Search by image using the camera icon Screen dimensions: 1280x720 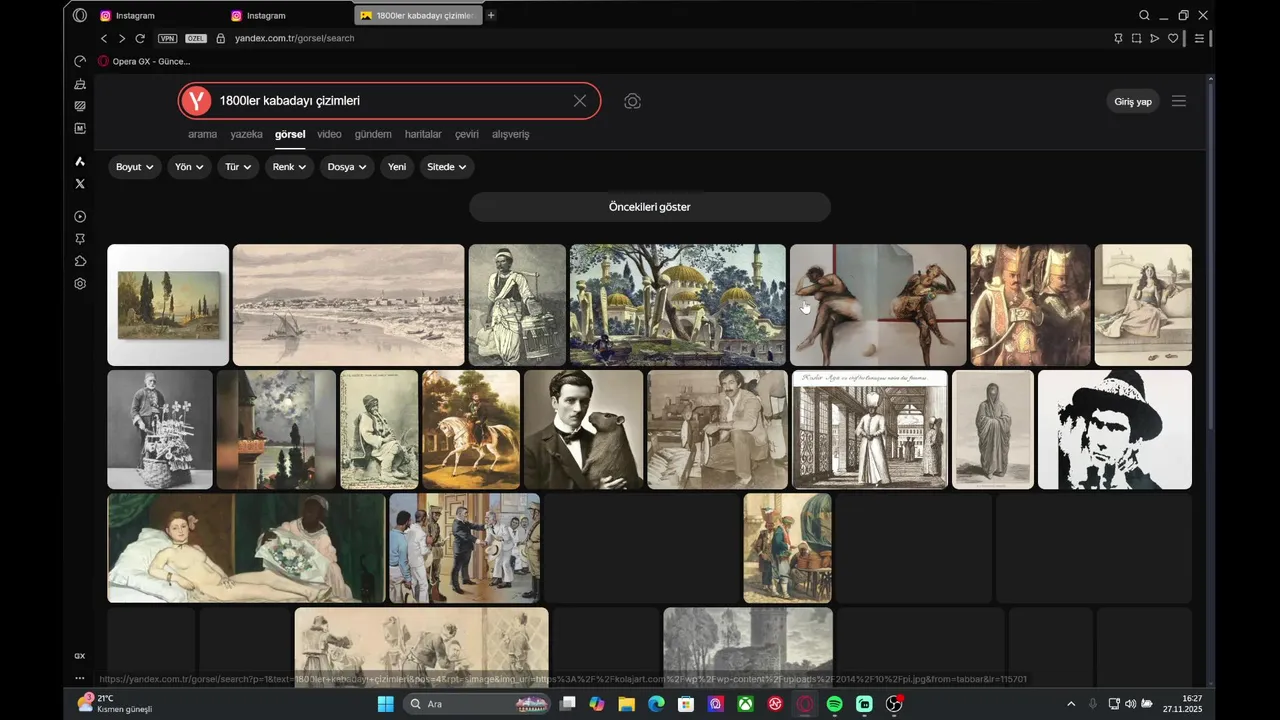tap(632, 101)
